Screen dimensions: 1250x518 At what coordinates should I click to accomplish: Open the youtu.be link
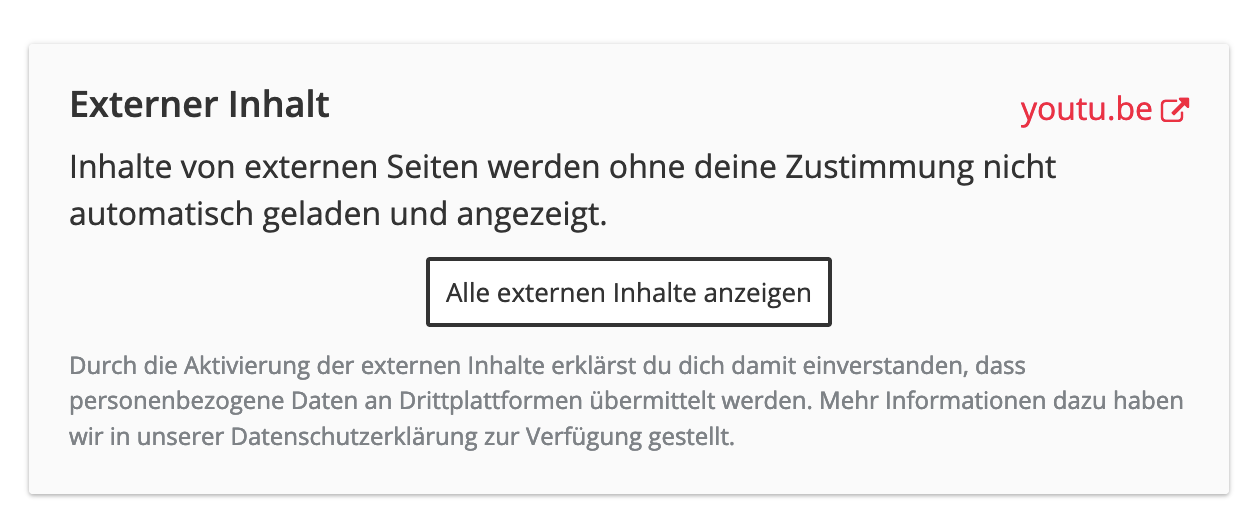tap(1087, 110)
